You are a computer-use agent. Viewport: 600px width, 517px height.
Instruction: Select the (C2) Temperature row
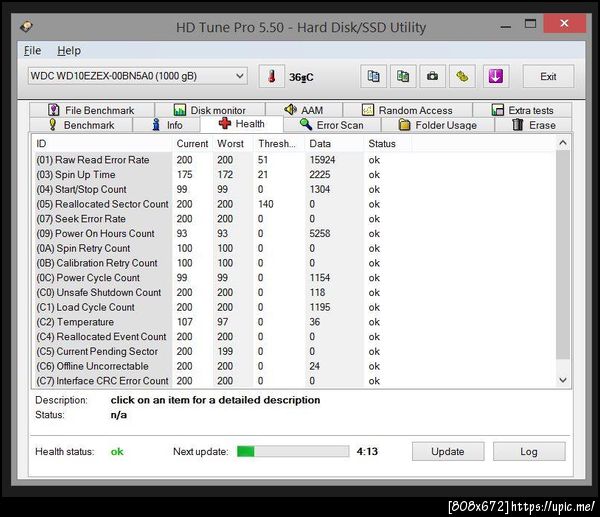[x=293, y=322]
